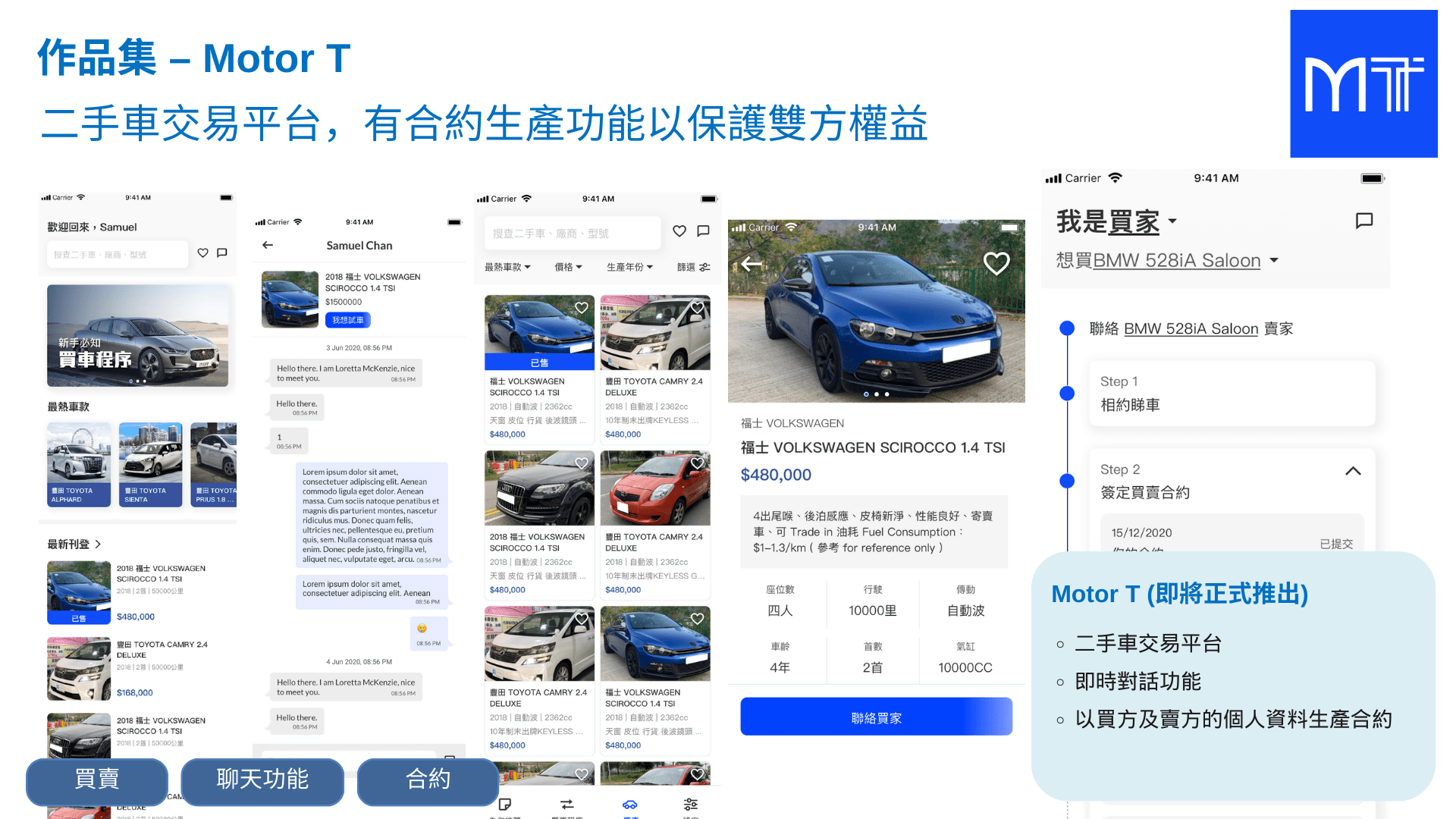Favorite the blue Scirocco with the heart toggle
This screenshot has height=819, width=1456.
[x=996, y=262]
